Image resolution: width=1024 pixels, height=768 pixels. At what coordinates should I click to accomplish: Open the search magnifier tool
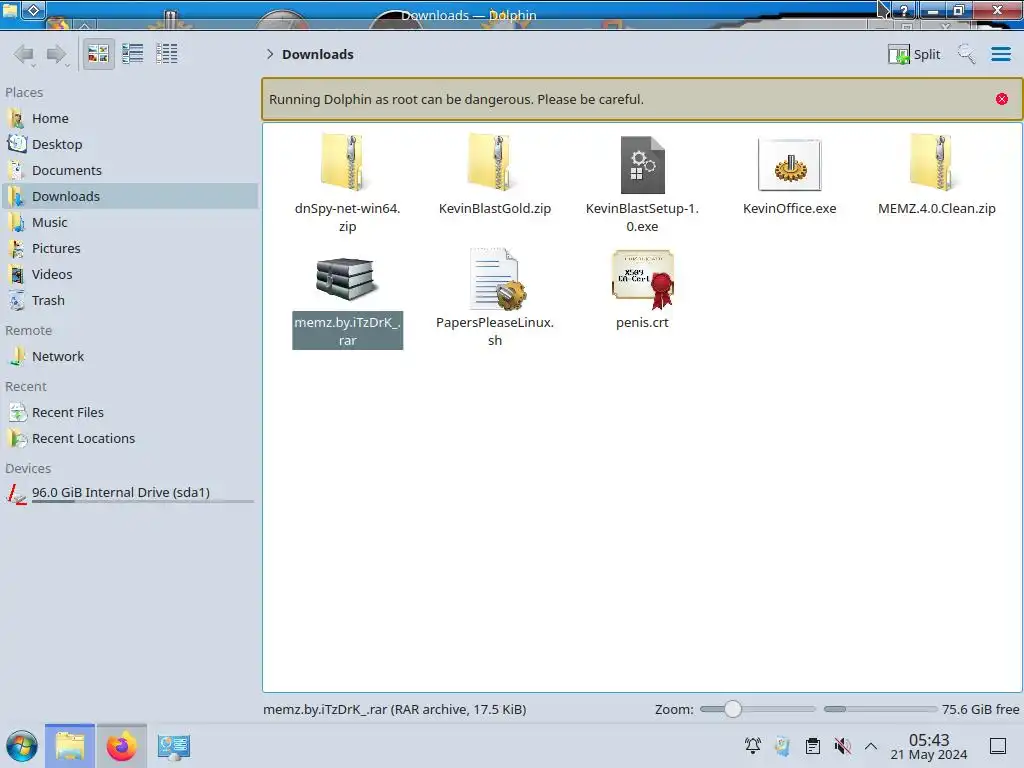967,54
